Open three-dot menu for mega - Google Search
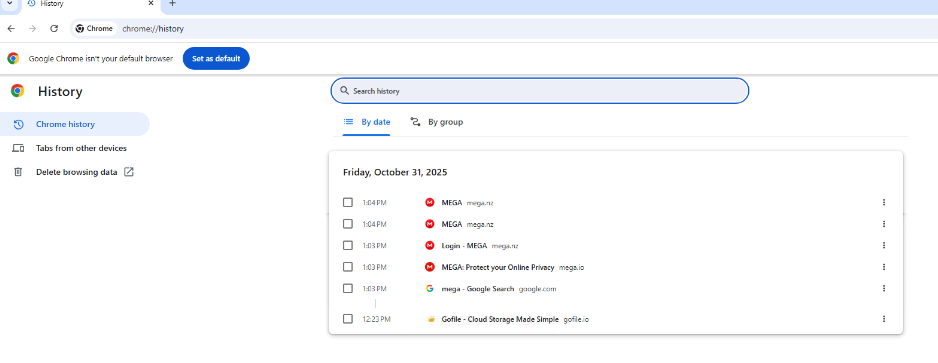The width and height of the screenshot is (938, 363). point(884,288)
